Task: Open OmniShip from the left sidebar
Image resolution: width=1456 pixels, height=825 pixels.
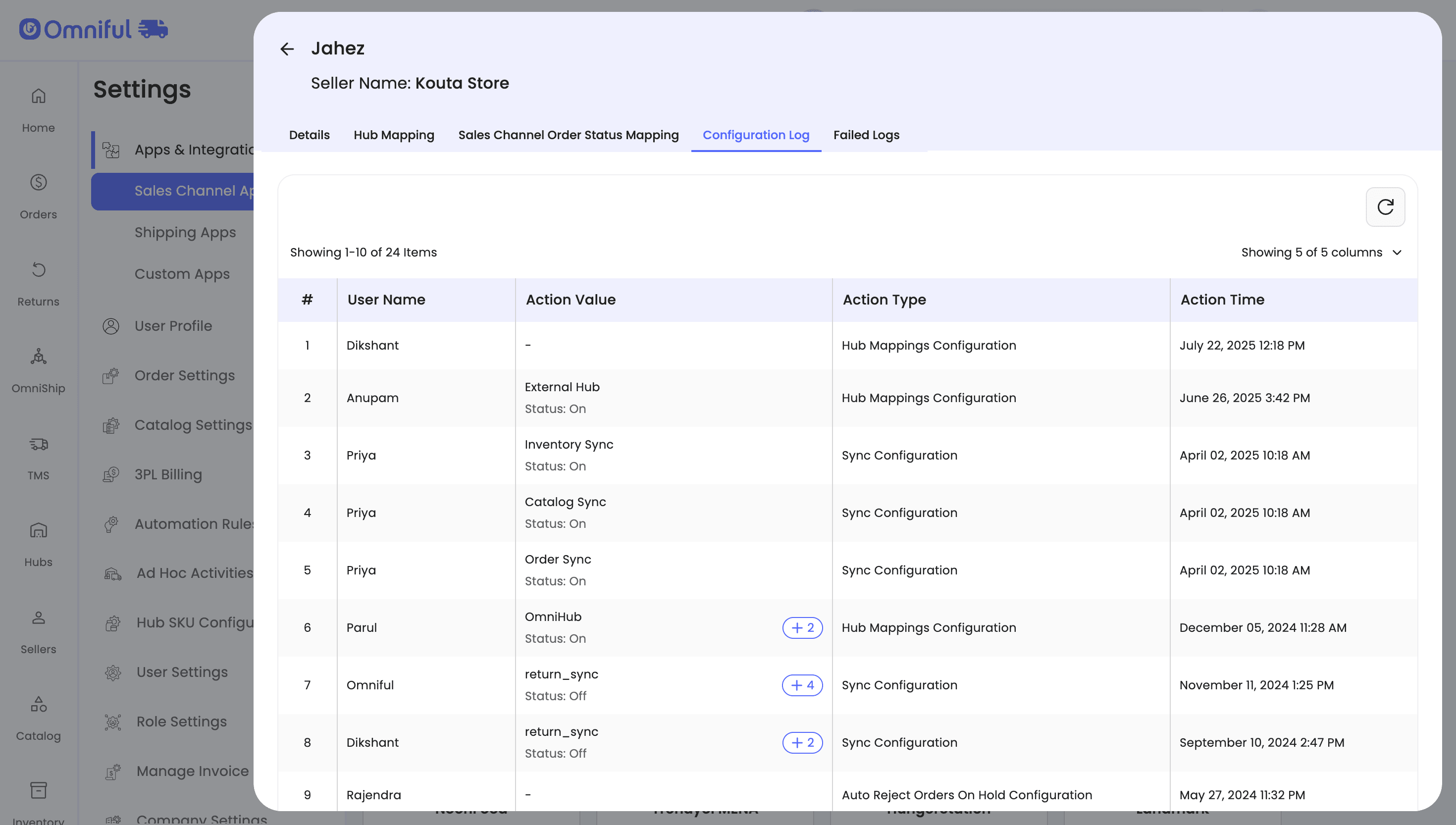Action: click(39, 370)
